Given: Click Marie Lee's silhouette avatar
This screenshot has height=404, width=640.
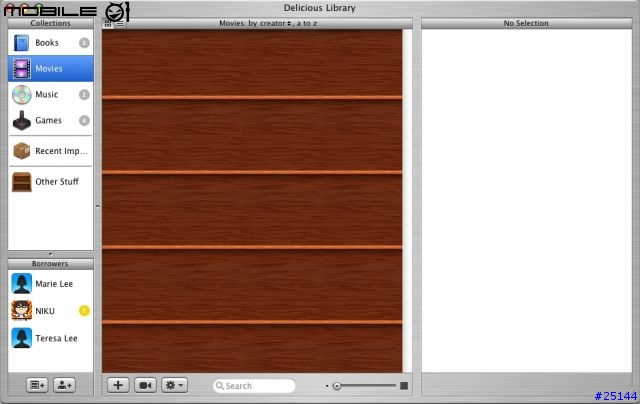Looking at the screenshot, I should pyautogui.click(x=22, y=284).
